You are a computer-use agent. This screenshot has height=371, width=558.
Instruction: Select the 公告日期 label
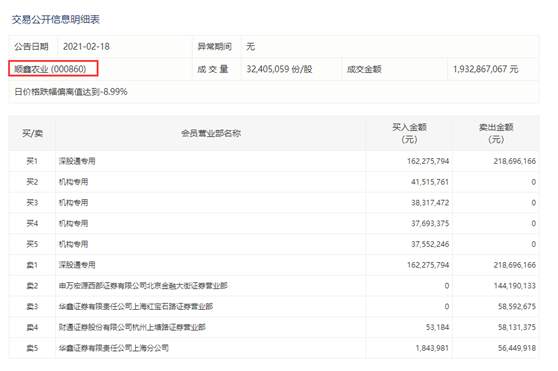pos(31,47)
